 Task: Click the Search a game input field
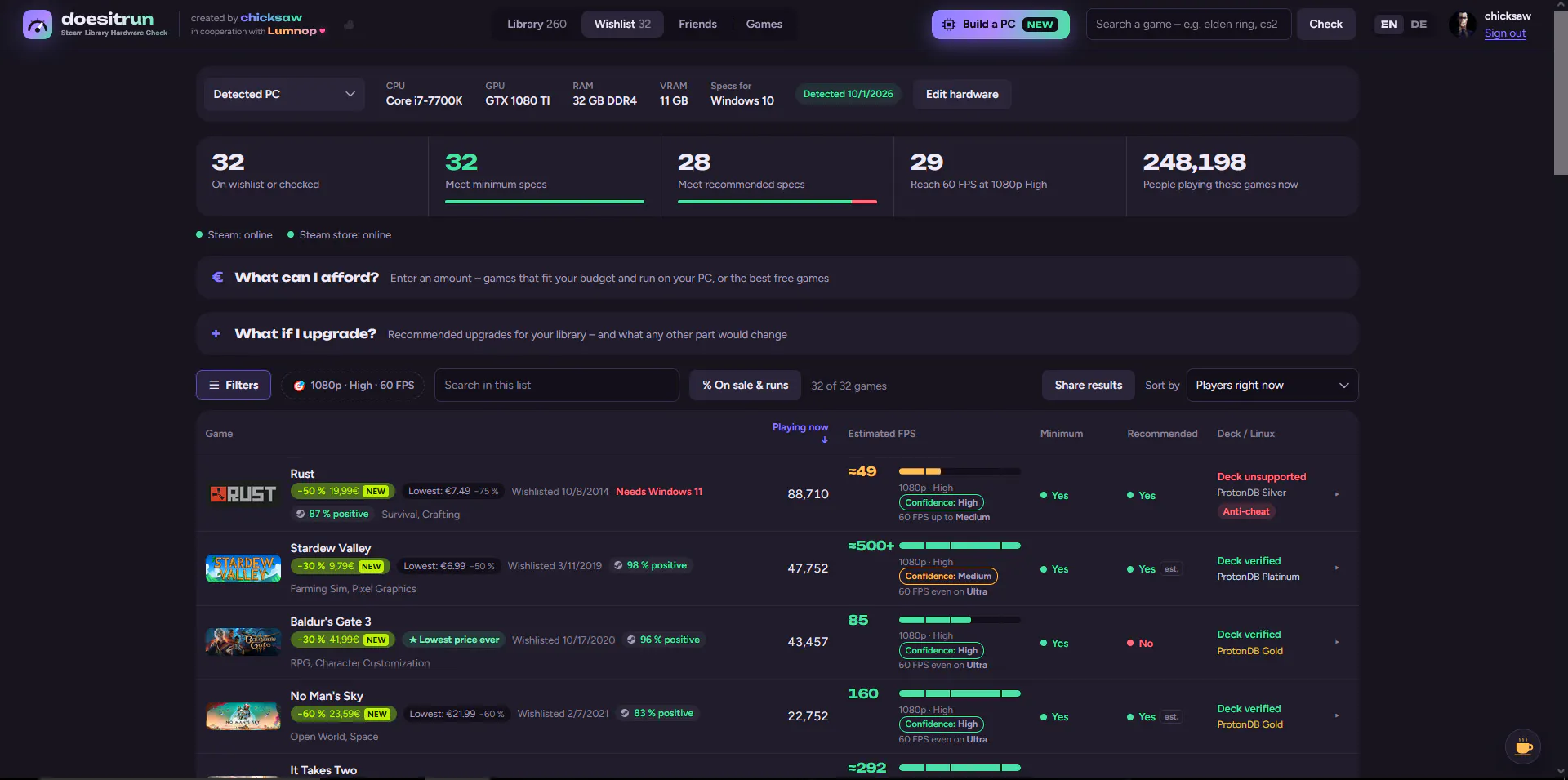point(1188,25)
